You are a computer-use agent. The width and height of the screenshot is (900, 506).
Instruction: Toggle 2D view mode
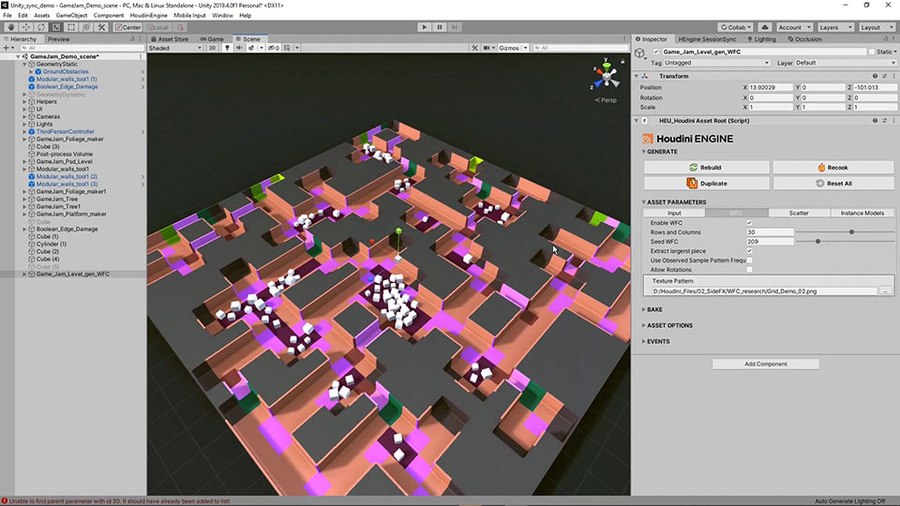click(x=212, y=48)
